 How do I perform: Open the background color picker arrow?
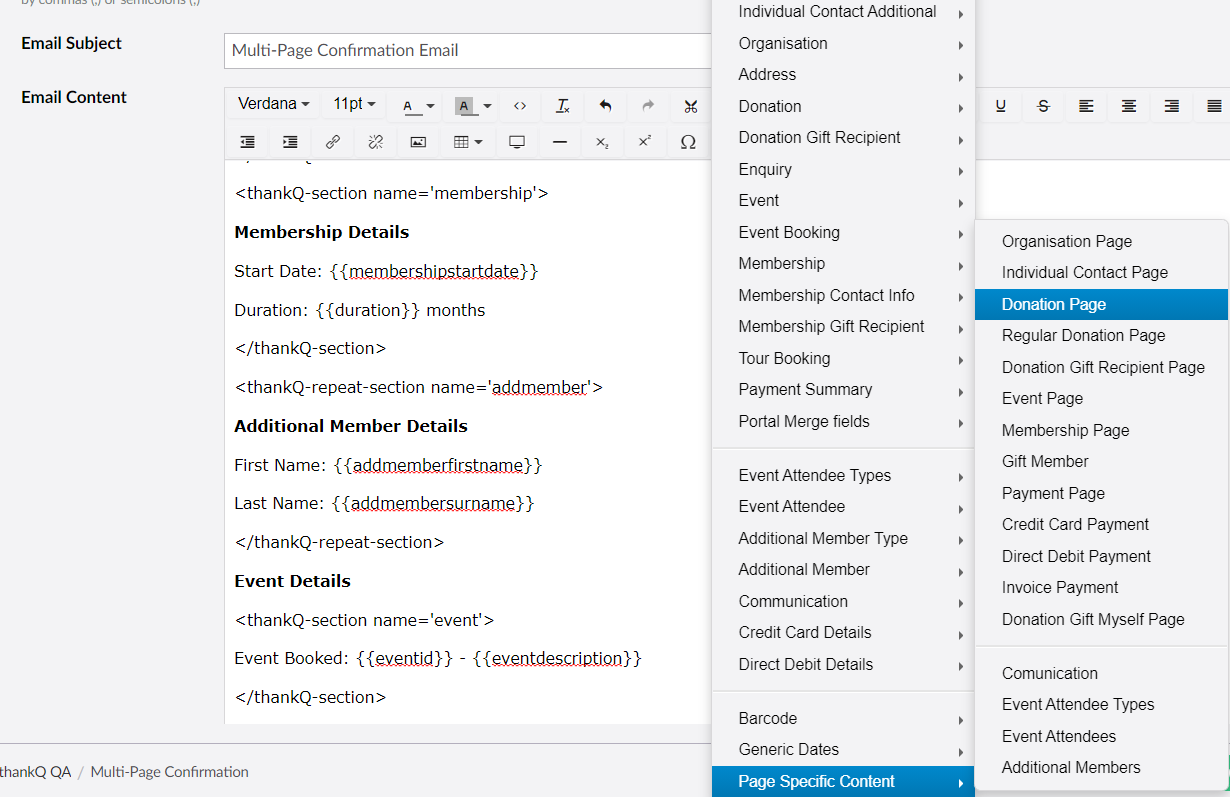pos(488,106)
